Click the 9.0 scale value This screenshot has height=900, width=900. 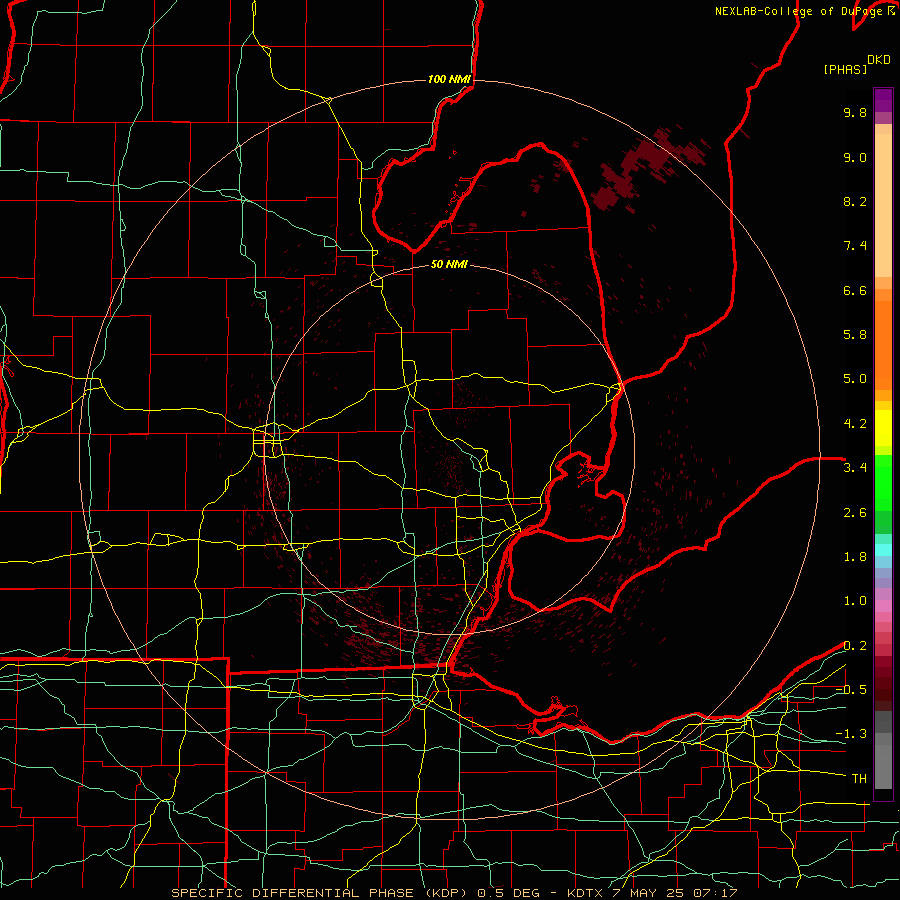point(855,158)
